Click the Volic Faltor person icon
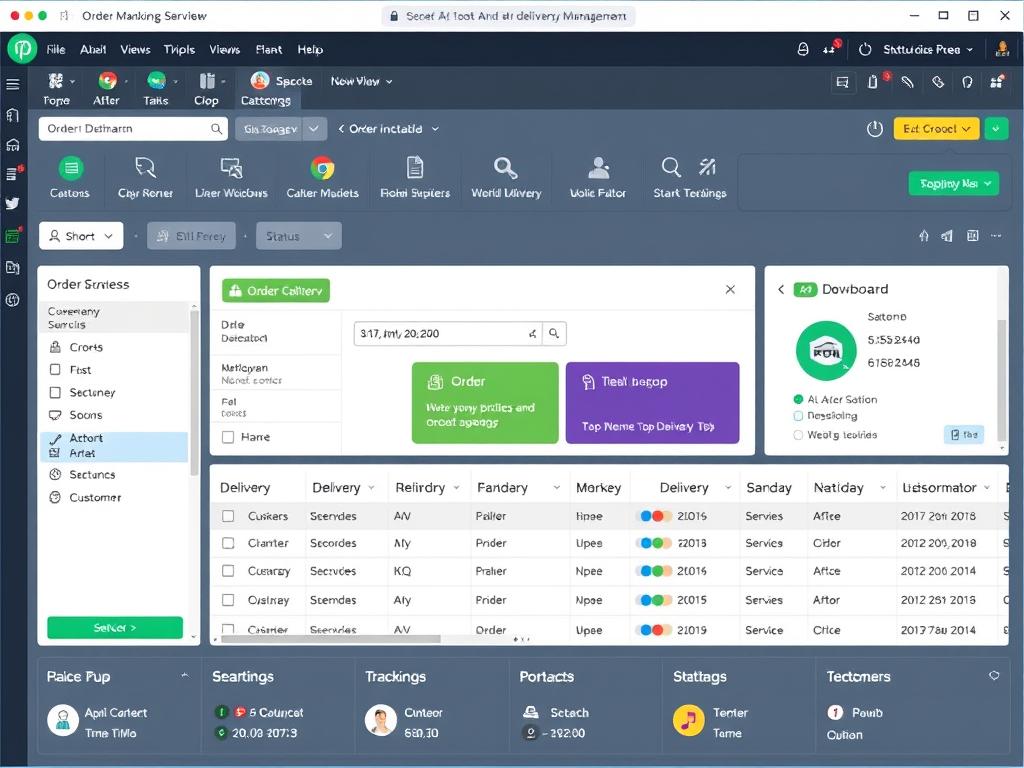1024x768 pixels. click(x=598, y=168)
